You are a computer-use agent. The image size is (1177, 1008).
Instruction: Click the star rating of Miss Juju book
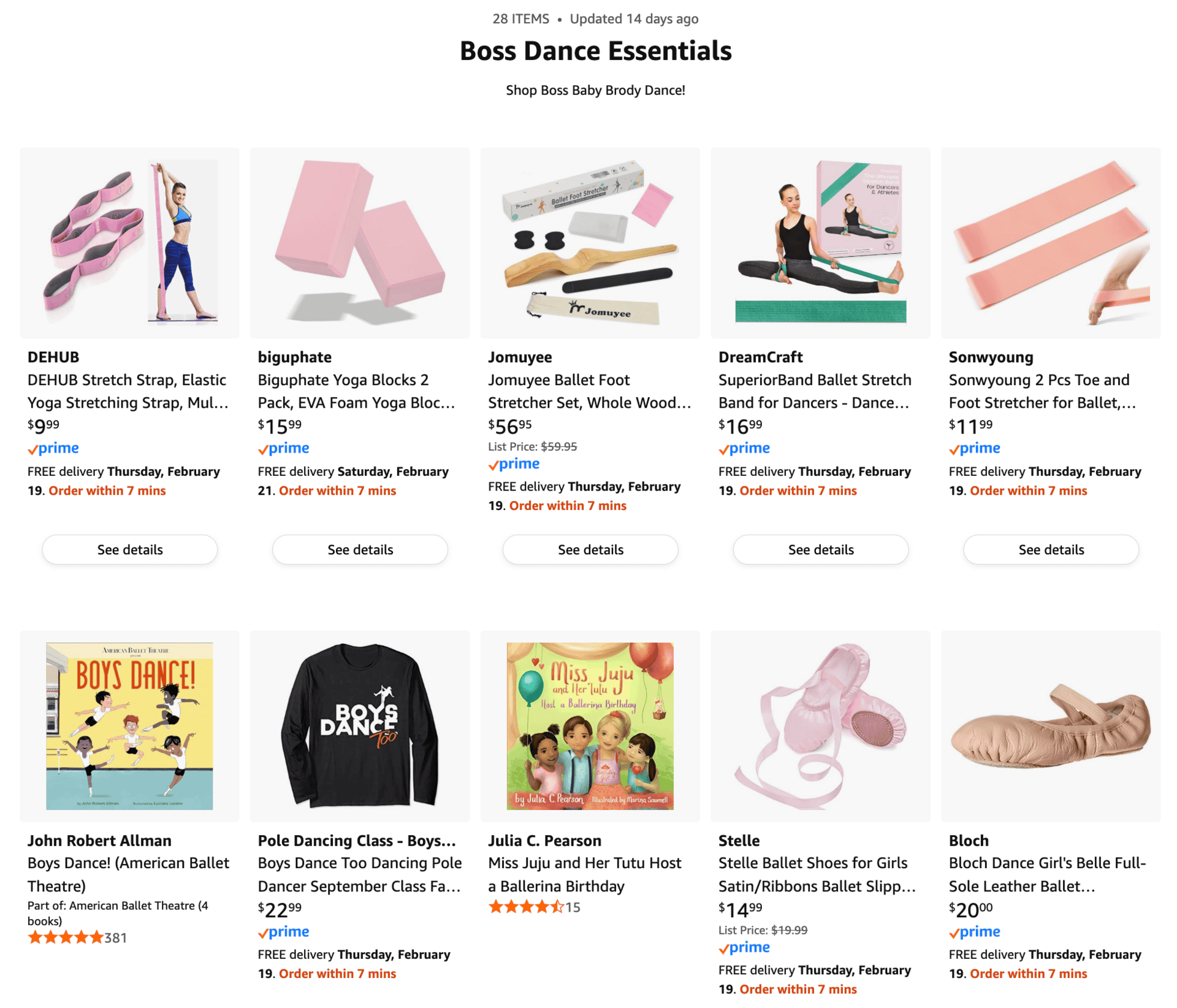pos(526,907)
